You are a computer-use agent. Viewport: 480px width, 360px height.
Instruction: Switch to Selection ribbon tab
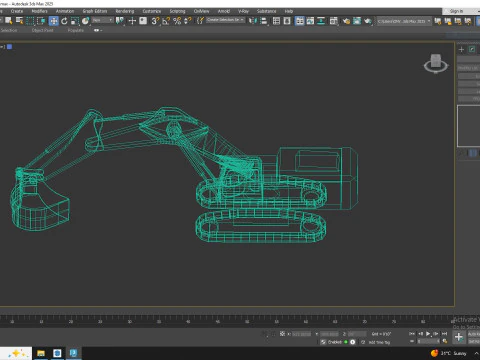[x=9, y=30]
